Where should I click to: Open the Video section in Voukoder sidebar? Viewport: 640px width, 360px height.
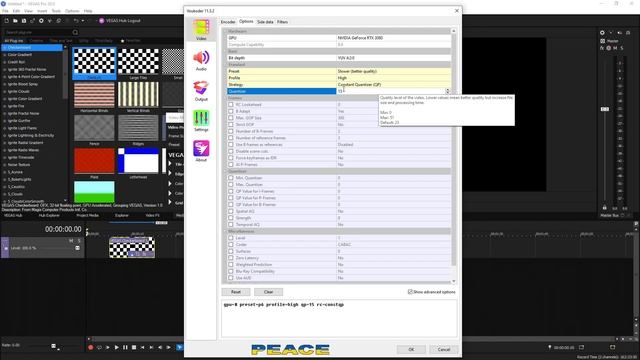(201, 30)
